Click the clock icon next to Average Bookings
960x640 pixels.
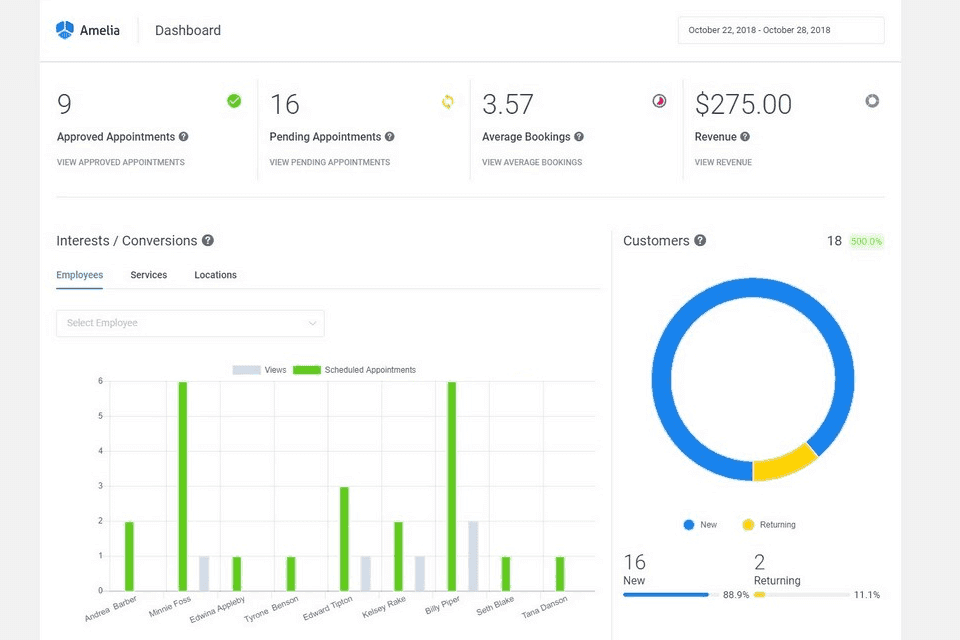point(658,101)
